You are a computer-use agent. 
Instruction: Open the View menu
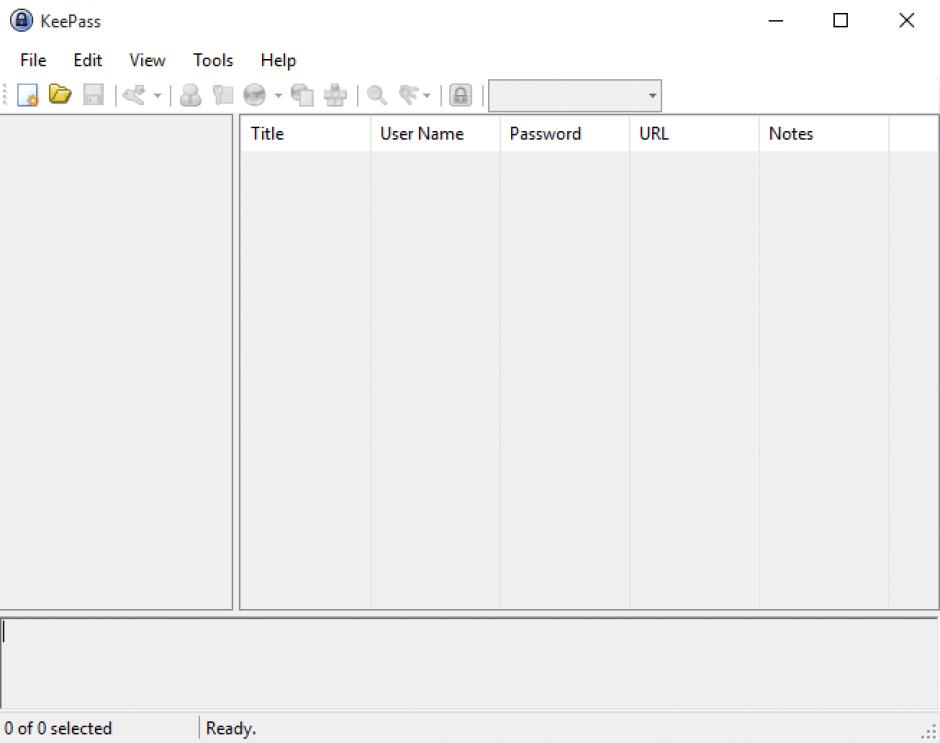(x=147, y=60)
